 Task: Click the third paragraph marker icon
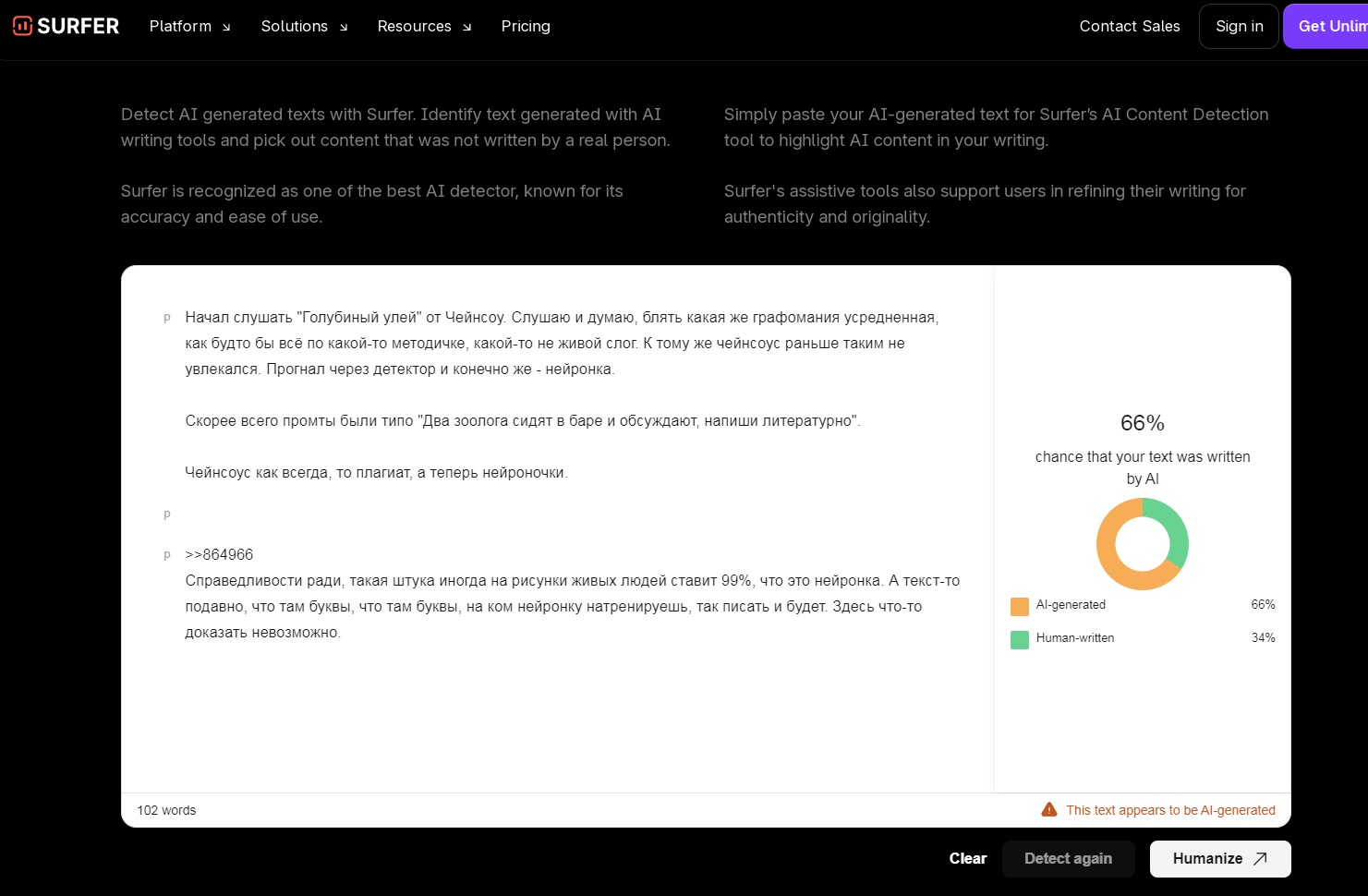click(x=167, y=555)
